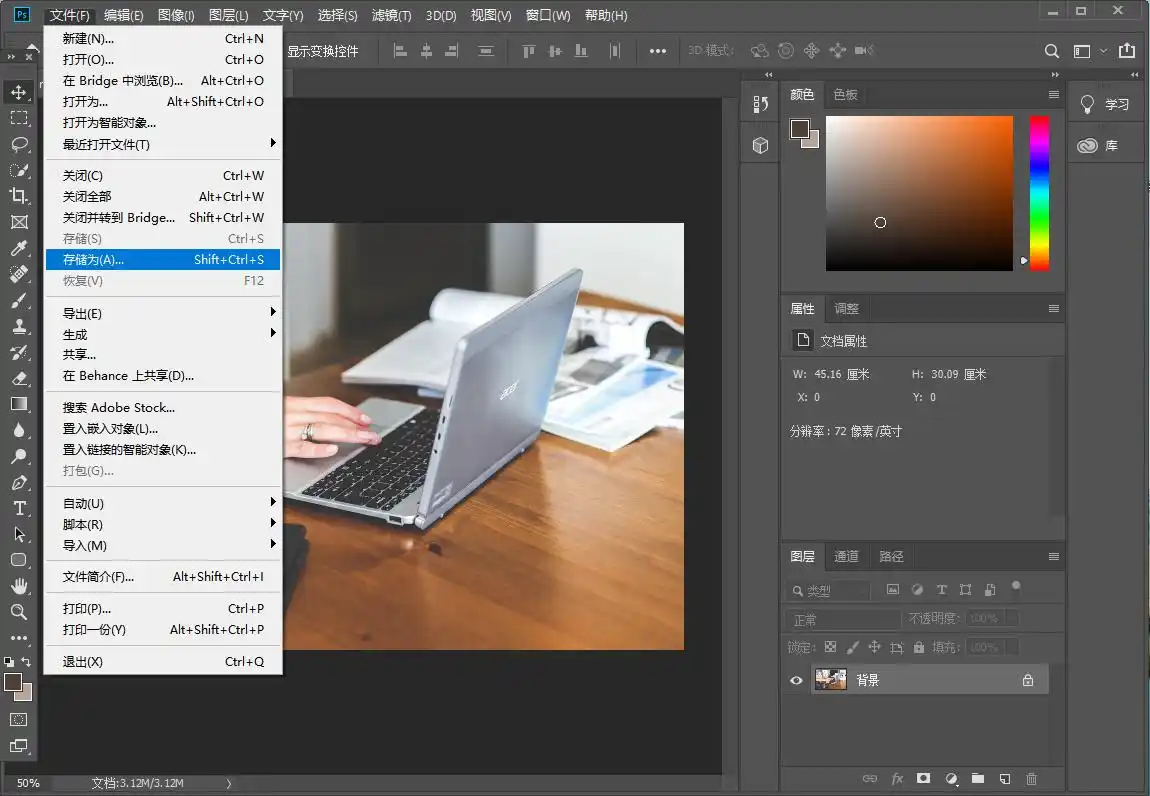Select the Horizontal Type tool
The width and height of the screenshot is (1150, 796).
click(x=19, y=508)
